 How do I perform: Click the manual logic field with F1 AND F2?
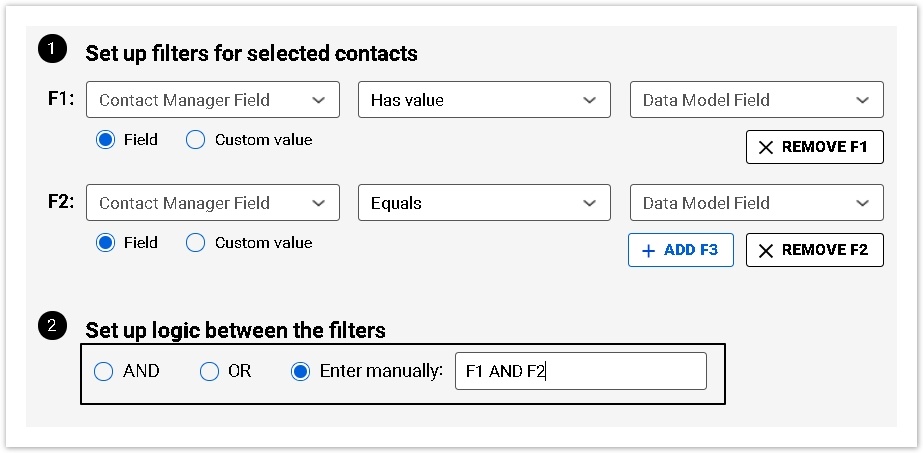580,371
